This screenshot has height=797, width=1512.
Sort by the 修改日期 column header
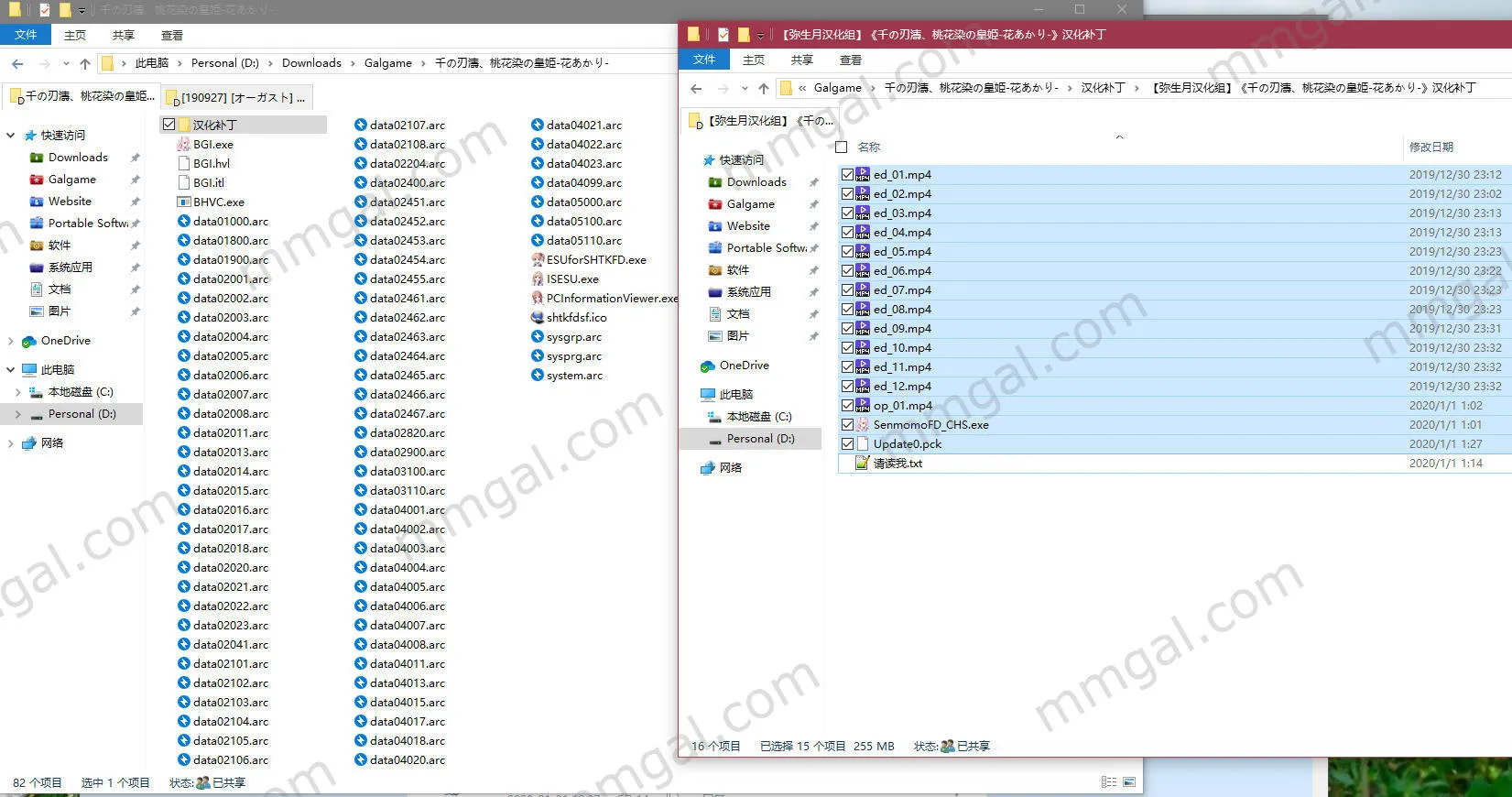(1430, 147)
